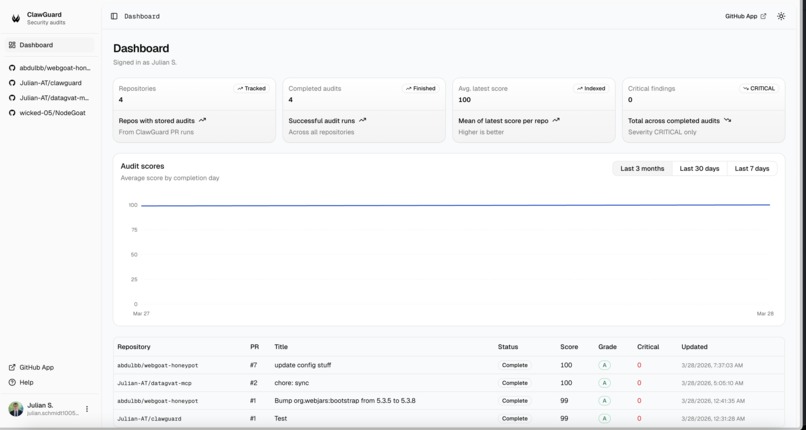Screen dimensions: 806x430
Task: Click external-link icon beside header GitHub App
Action: [763, 16]
